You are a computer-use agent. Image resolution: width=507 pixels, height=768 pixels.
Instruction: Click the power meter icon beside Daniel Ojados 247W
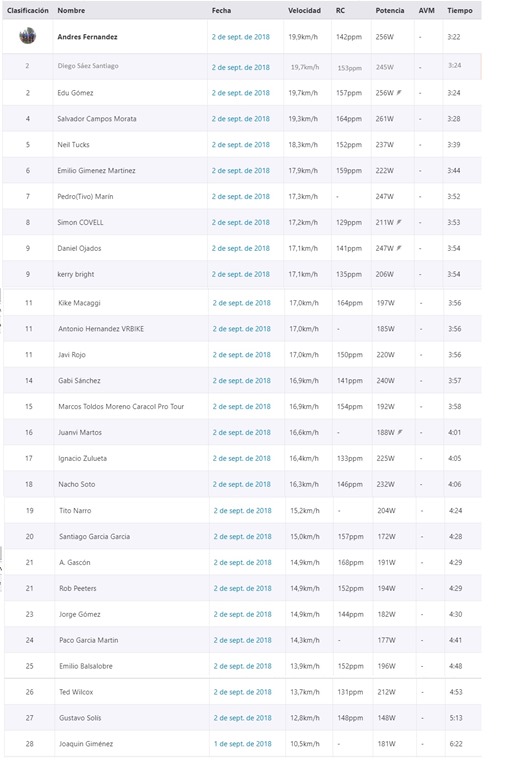tap(399, 248)
